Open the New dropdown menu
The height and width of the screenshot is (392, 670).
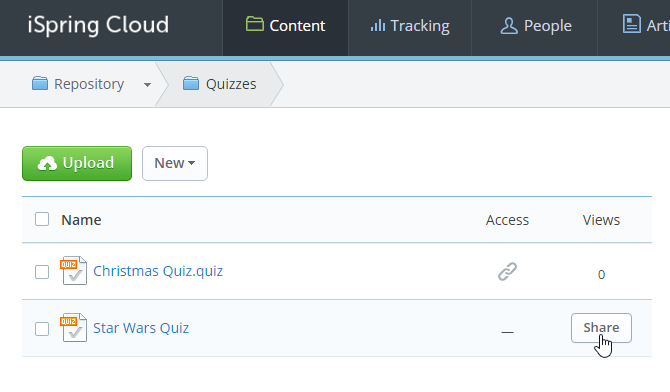pyautogui.click(x=175, y=163)
